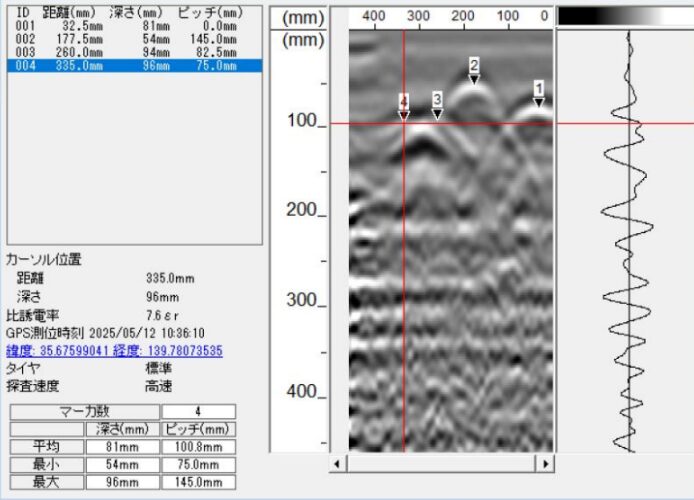Select marker 2 arrow on the radar image
Screen dimensions: 694x500
(x=474, y=67)
